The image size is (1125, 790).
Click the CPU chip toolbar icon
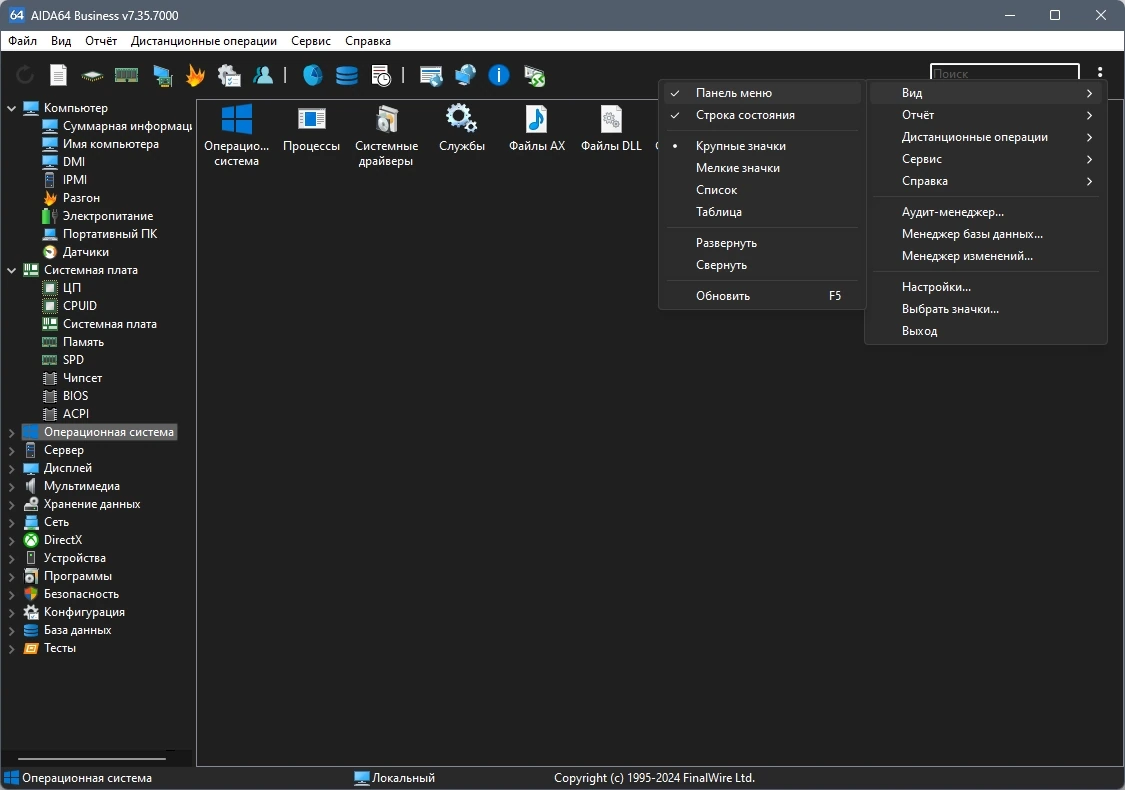click(92, 75)
